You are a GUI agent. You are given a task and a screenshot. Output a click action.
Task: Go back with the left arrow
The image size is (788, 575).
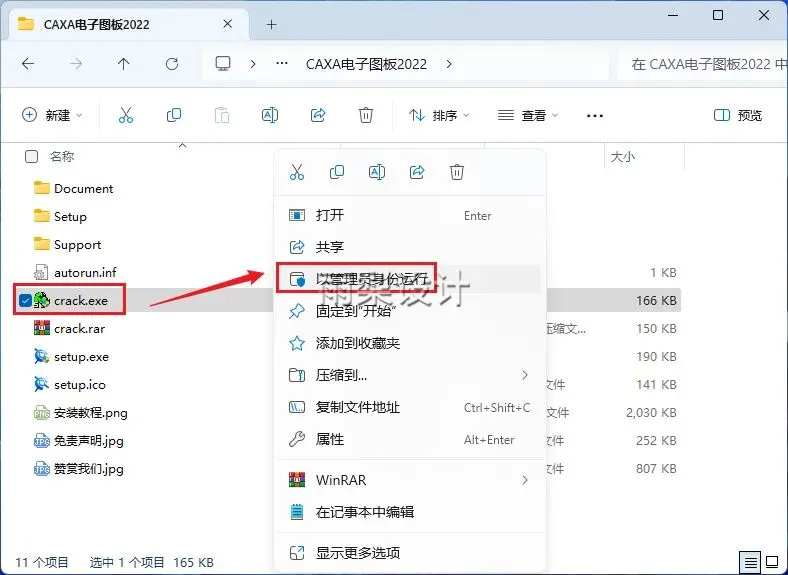click(28, 64)
